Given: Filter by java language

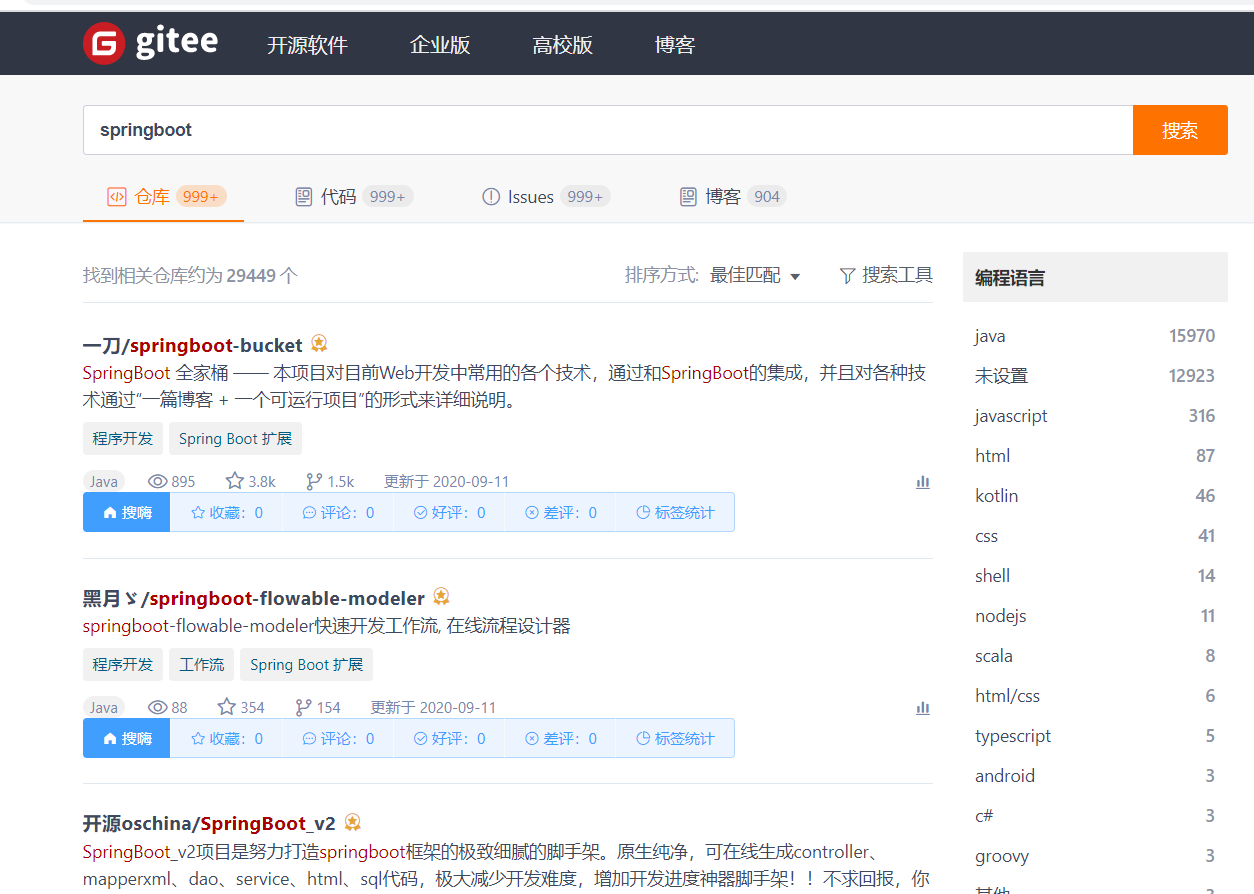Looking at the screenshot, I should [x=1095, y=336].
